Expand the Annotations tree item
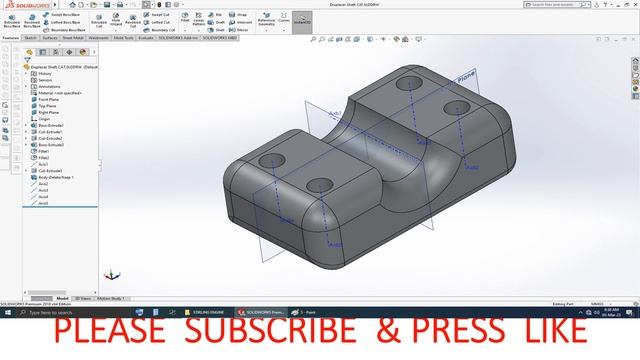Screen dimensions: 640x360 tap(27, 87)
